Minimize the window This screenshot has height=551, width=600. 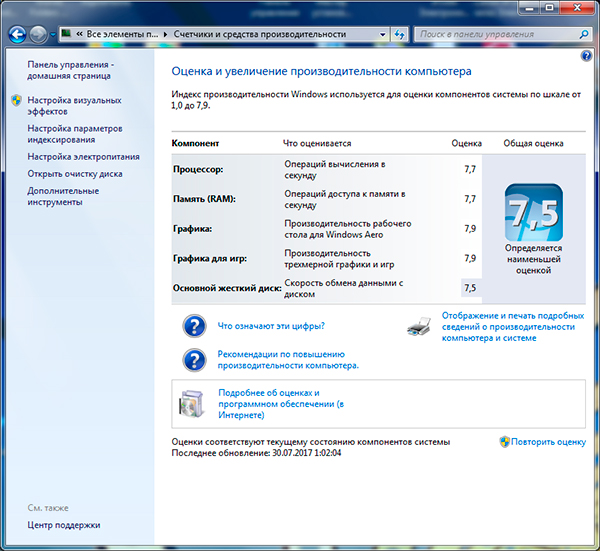(x=530, y=7)
